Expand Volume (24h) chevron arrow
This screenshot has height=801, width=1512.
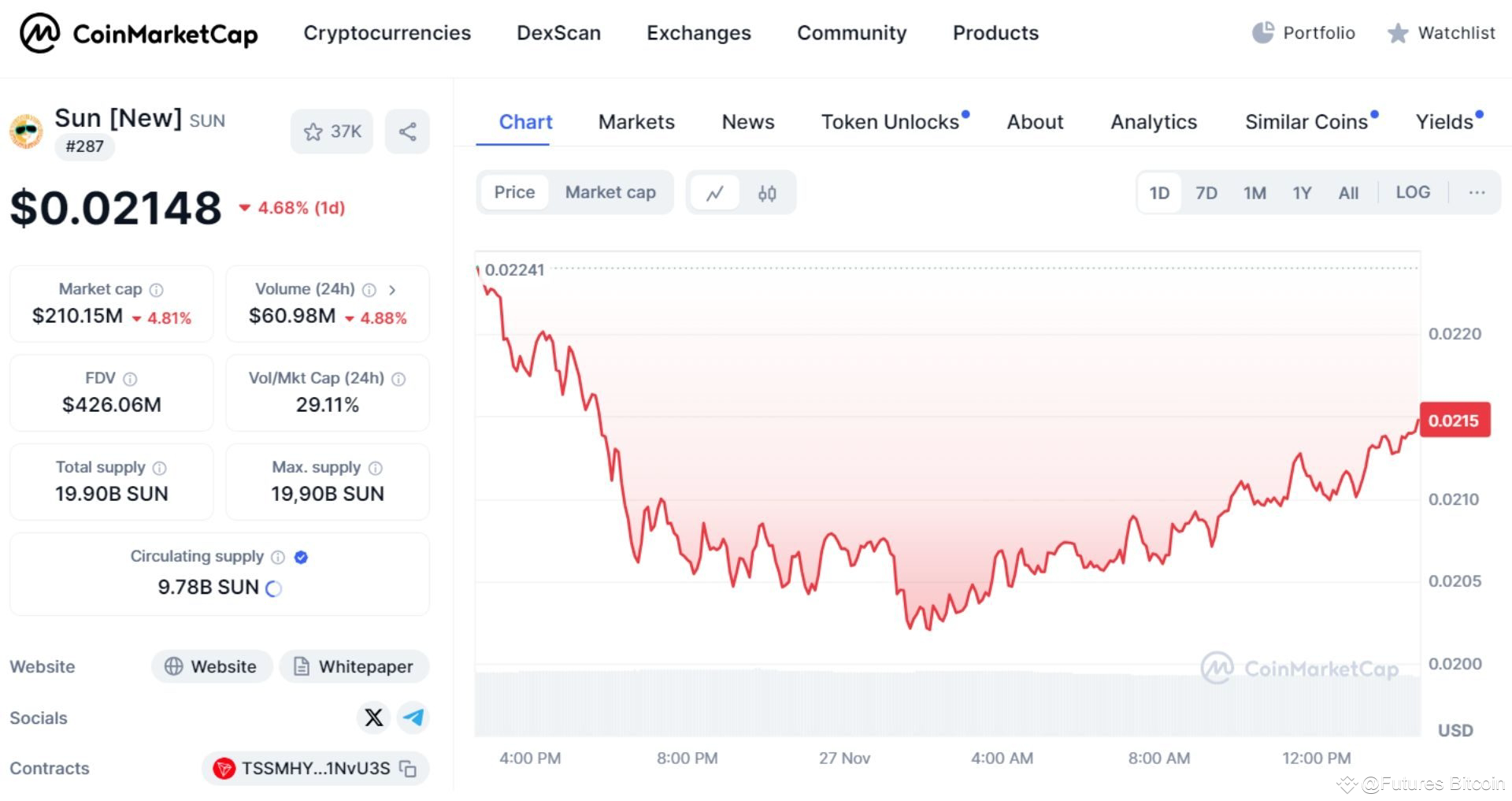click(392, 290)
